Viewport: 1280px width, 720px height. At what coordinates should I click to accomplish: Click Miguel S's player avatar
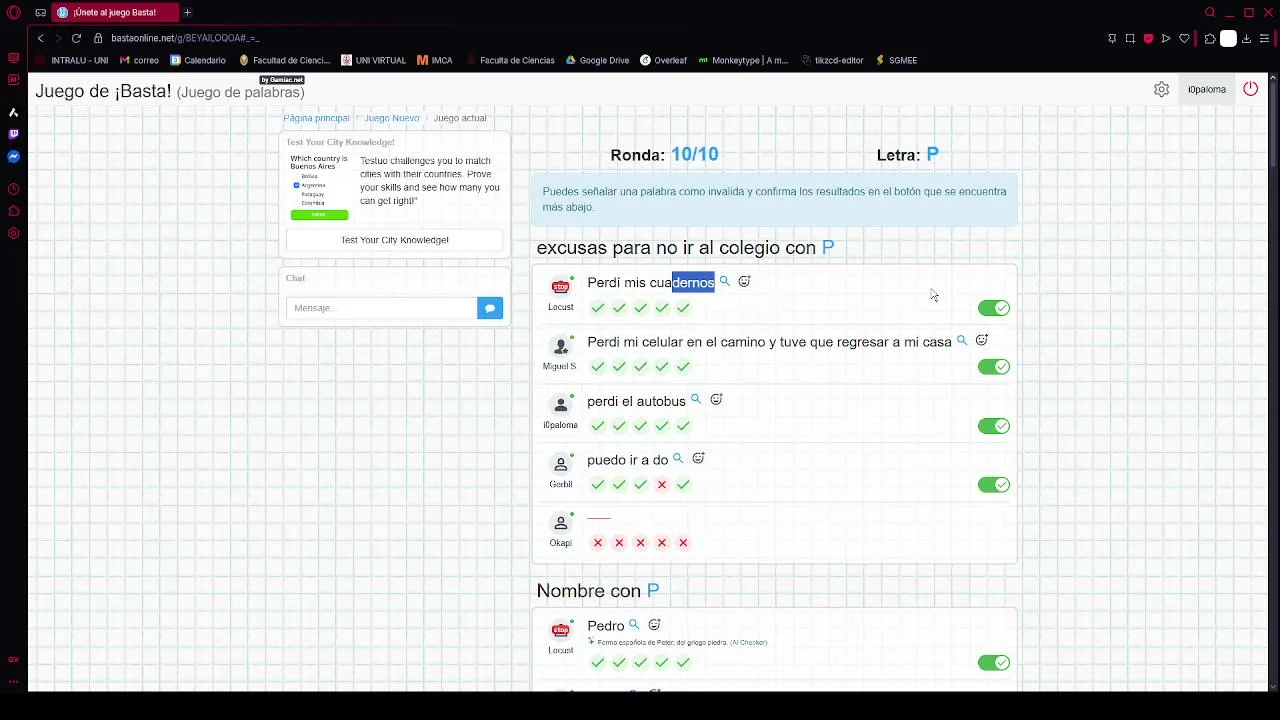(561, 346)
